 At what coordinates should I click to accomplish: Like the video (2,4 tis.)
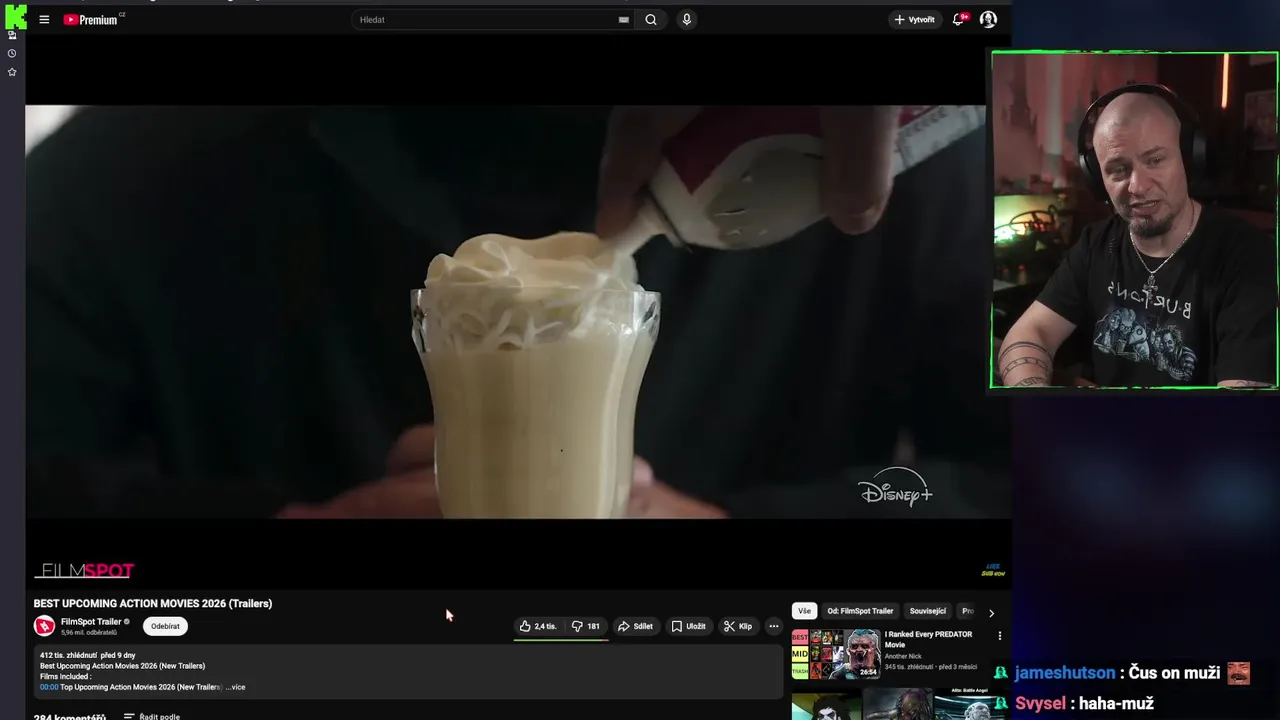(537, 626)
